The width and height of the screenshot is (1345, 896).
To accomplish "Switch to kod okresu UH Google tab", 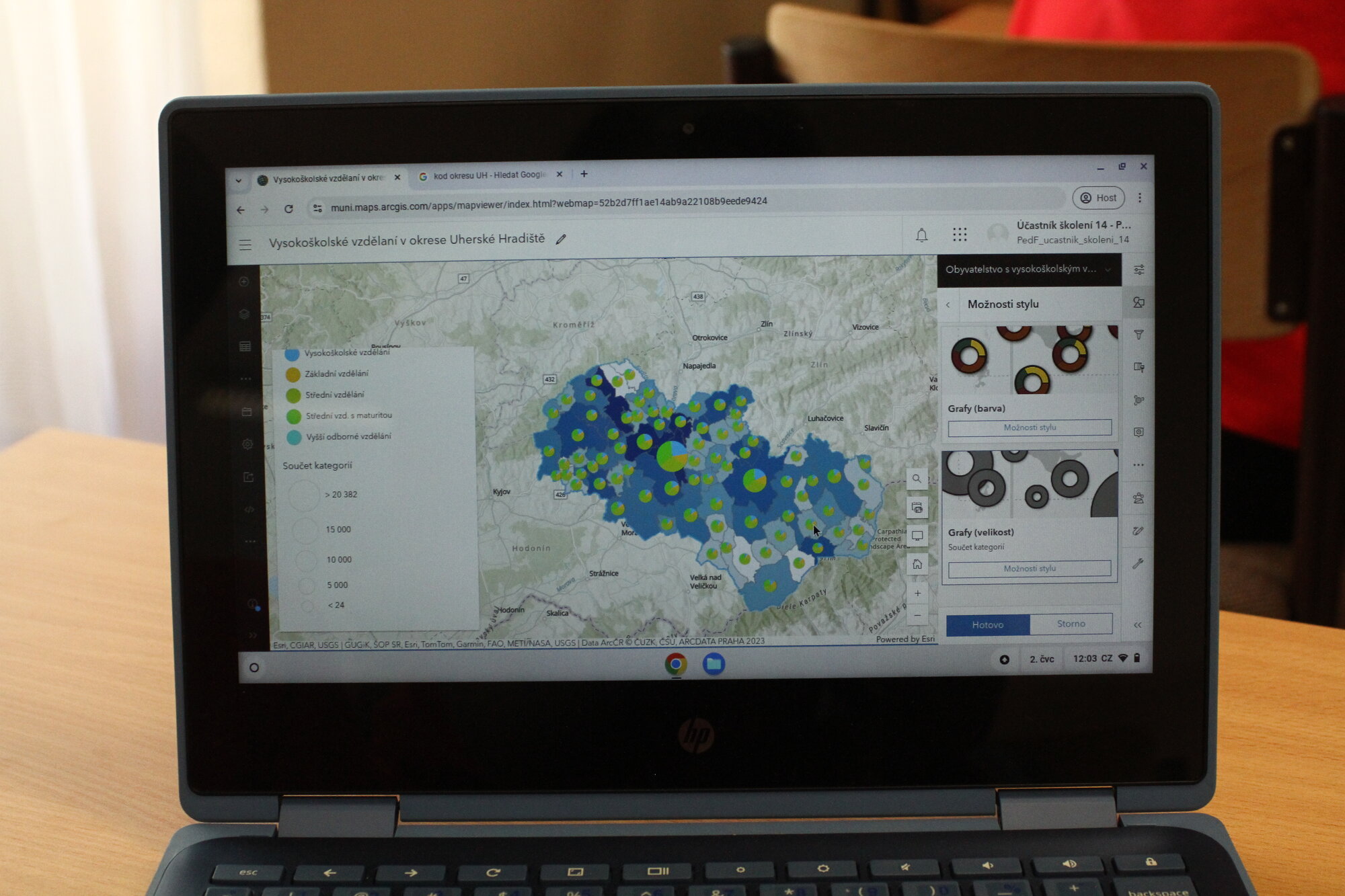I will 488,175.
